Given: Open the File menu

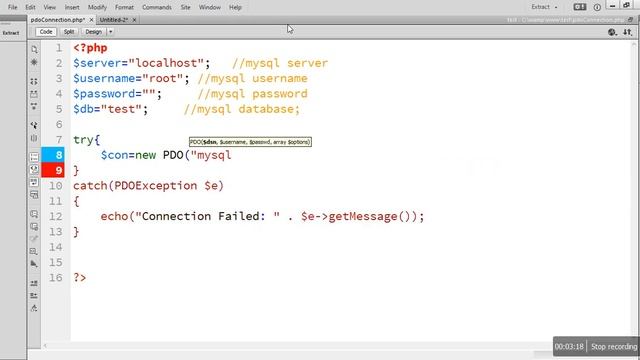Looking at the screenshot, I should pyautogui.click(x=13, y=7).
